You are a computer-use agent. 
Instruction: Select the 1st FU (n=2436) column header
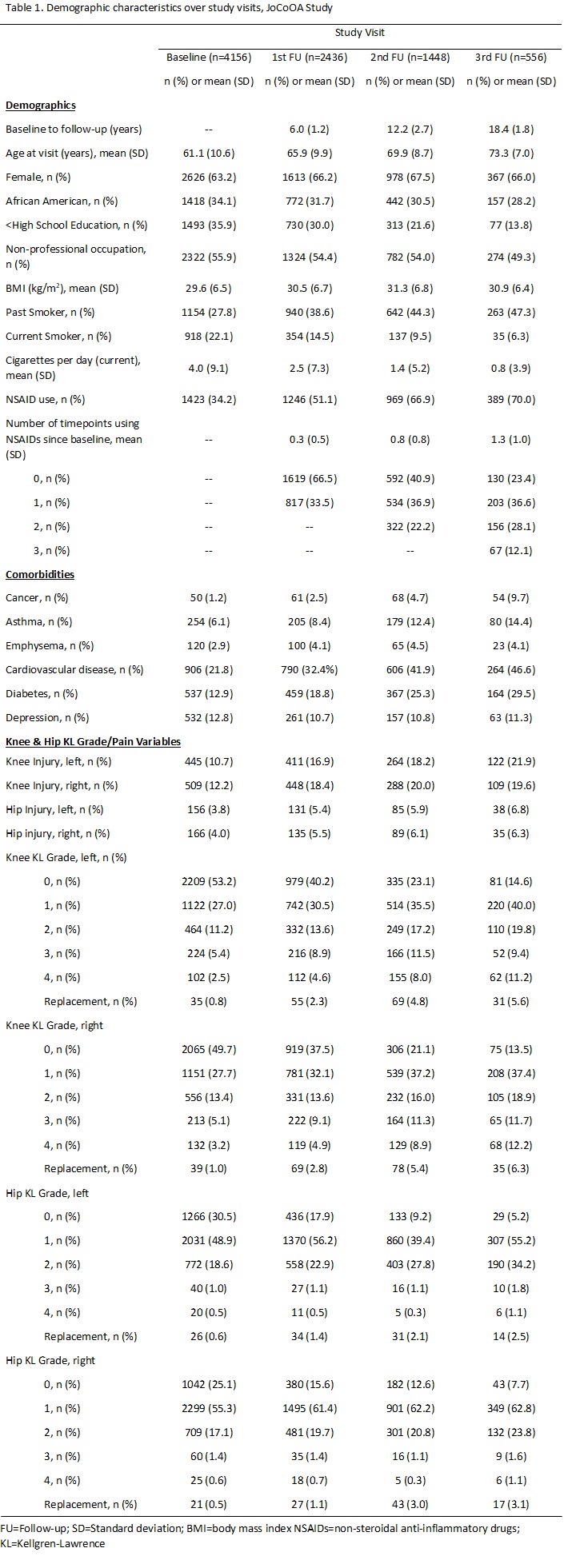coord(310,58)
